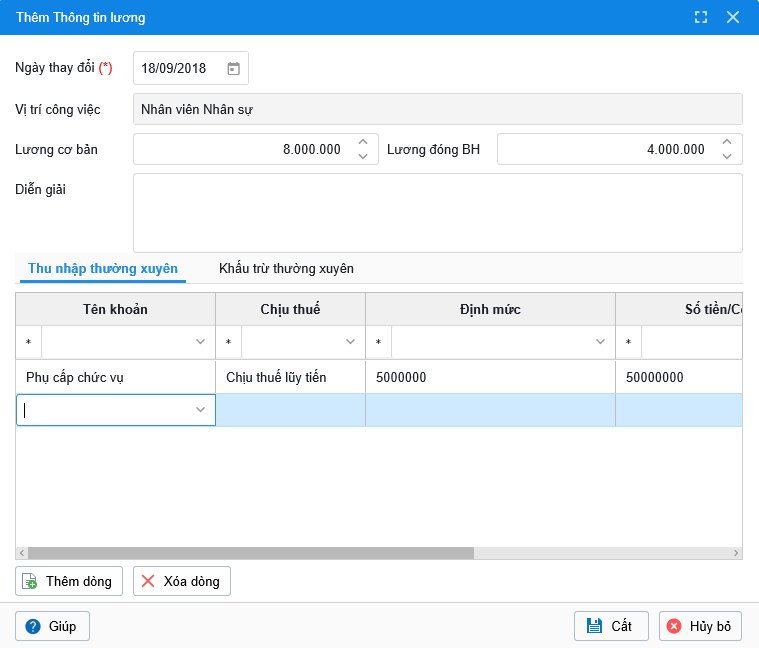Decrease Lương đóng BH with down arrow
The image size is (759, 648).
point(727,156)
